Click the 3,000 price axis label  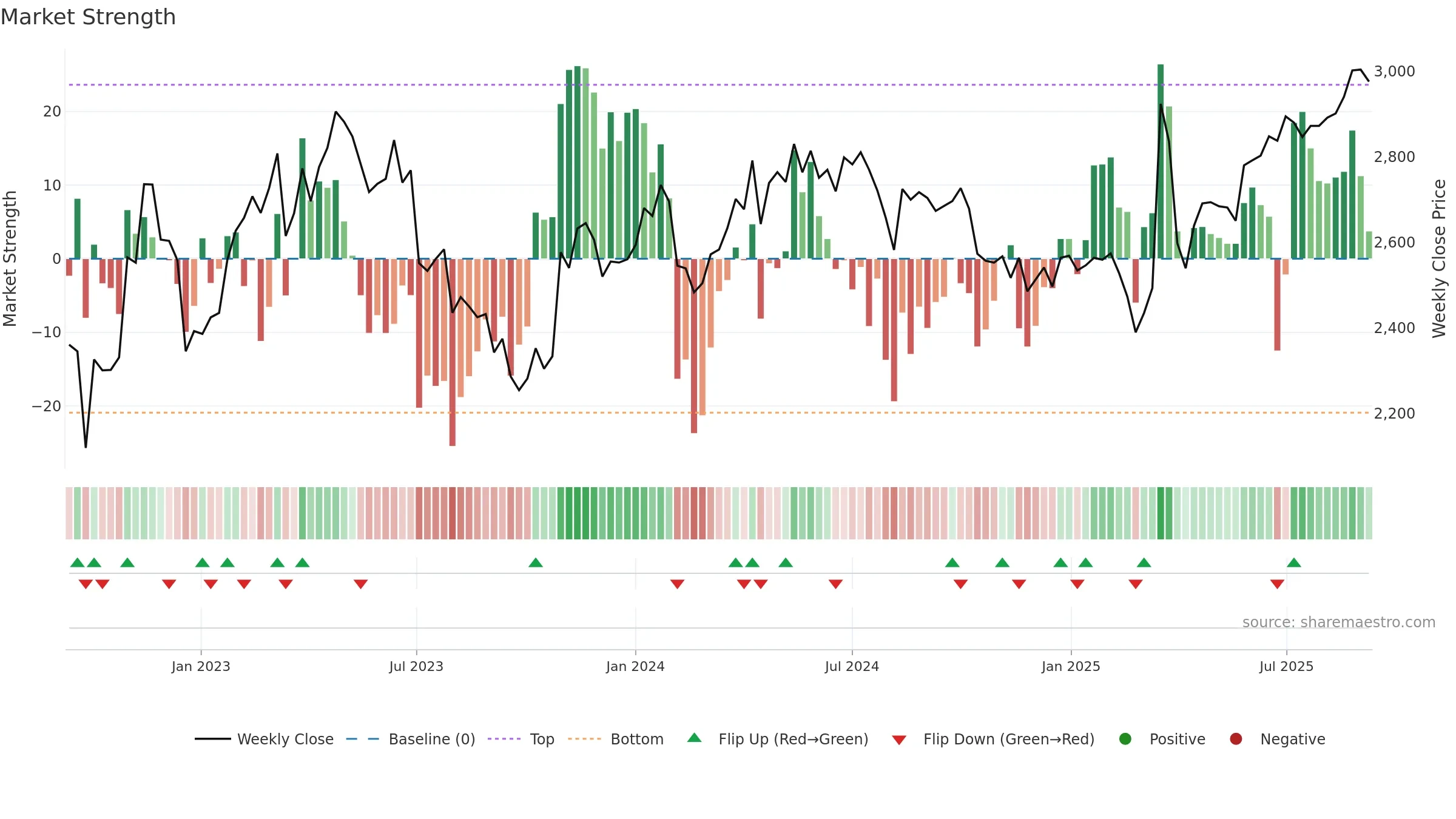1394,72
